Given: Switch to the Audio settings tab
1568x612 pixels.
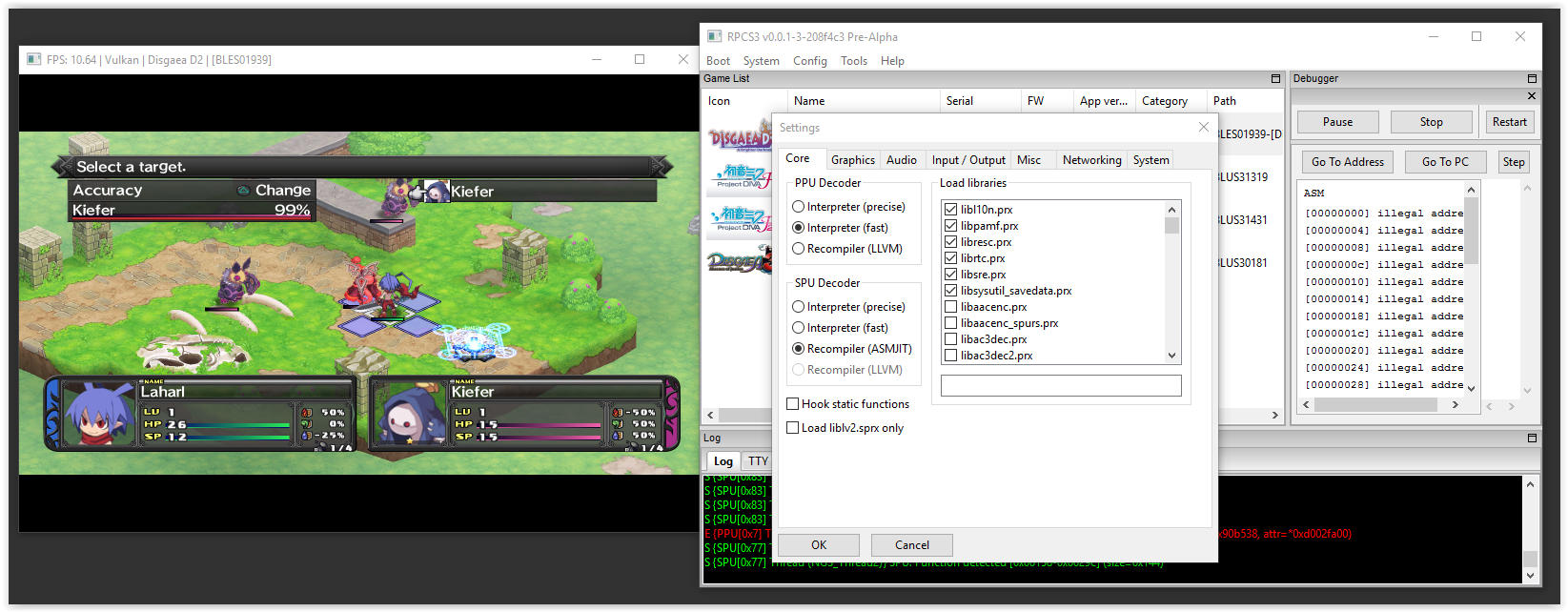Looking at the screenshot, I should coord(902,160).
